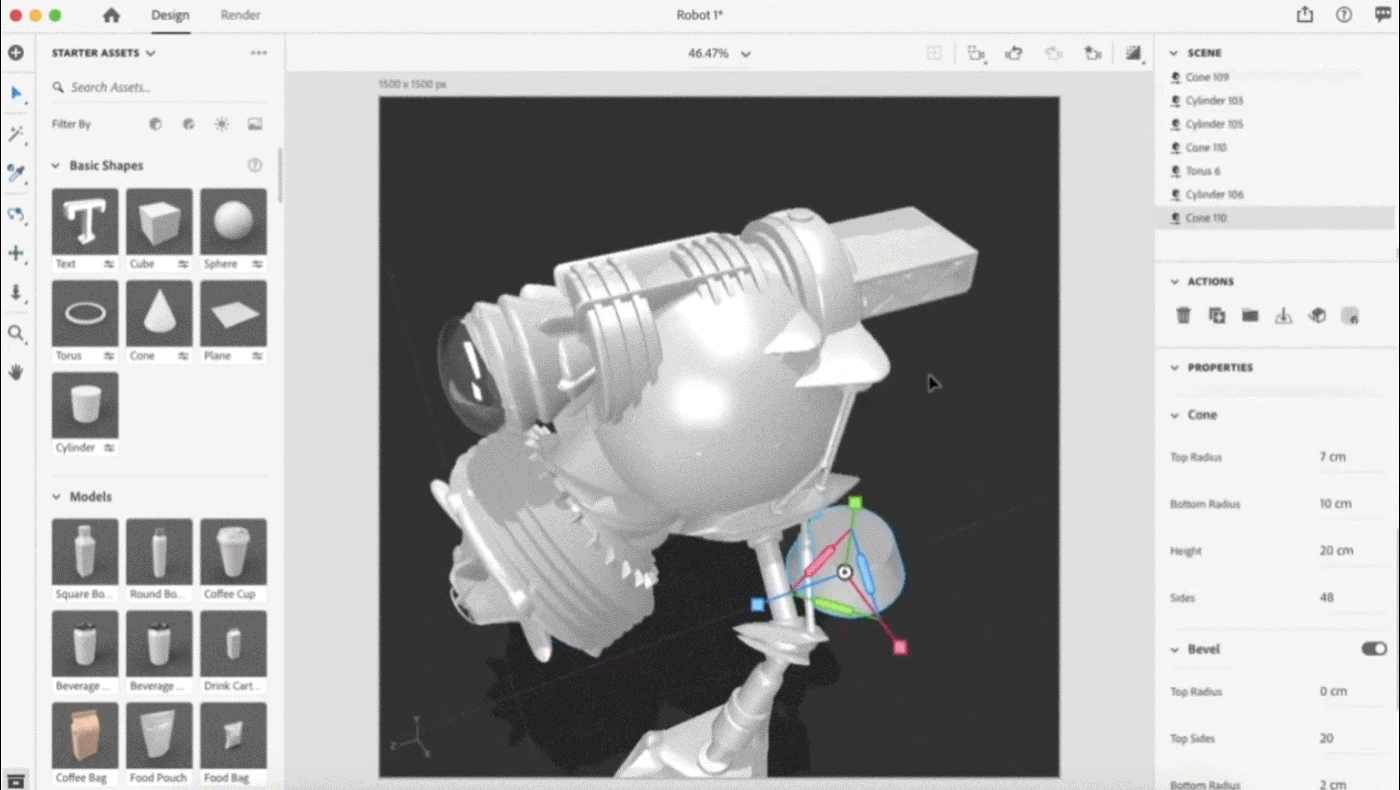Toggle the Bevel switch

point(1374,649)
